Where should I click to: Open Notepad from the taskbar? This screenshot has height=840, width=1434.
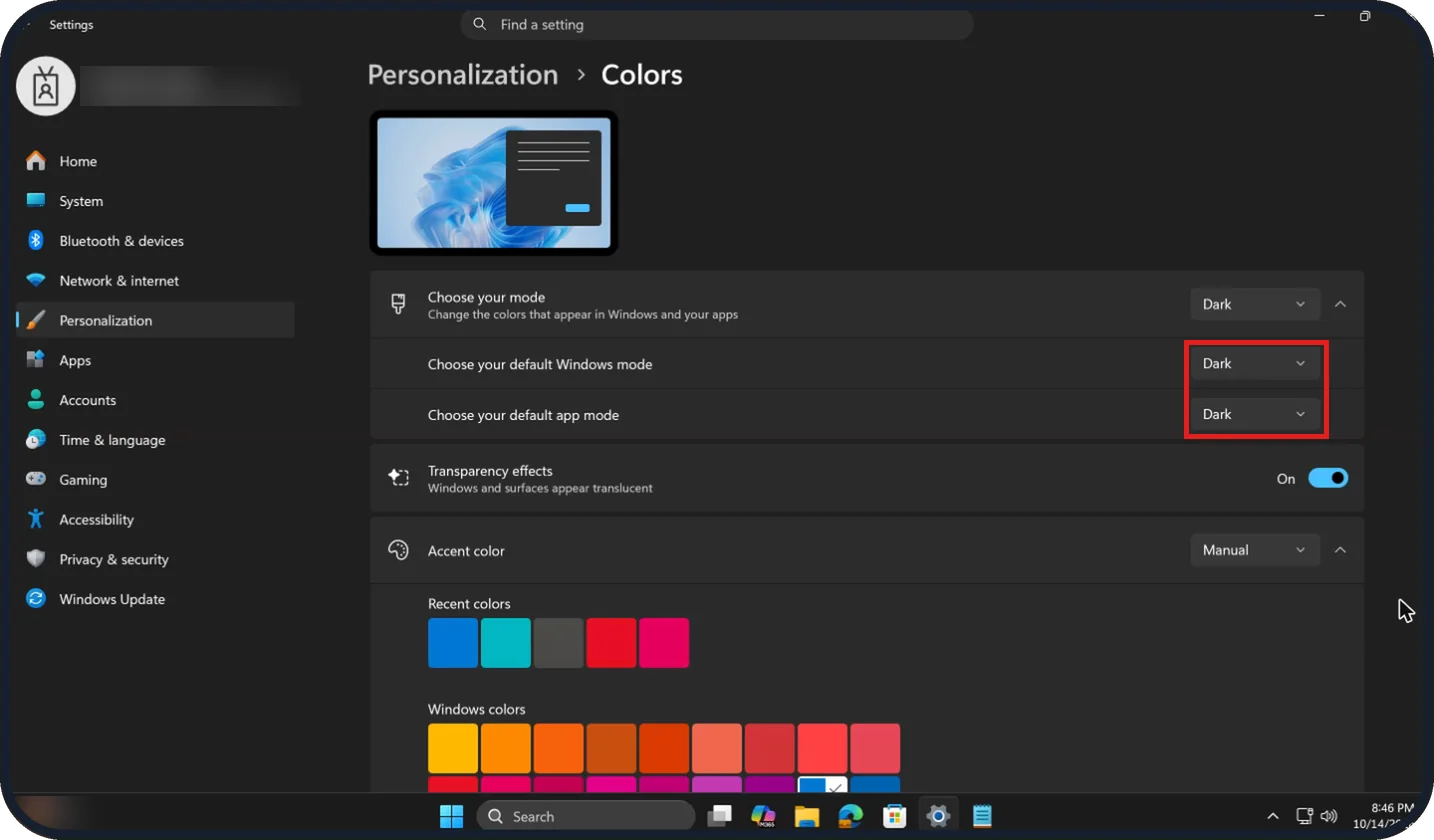(x=982, y=816)
